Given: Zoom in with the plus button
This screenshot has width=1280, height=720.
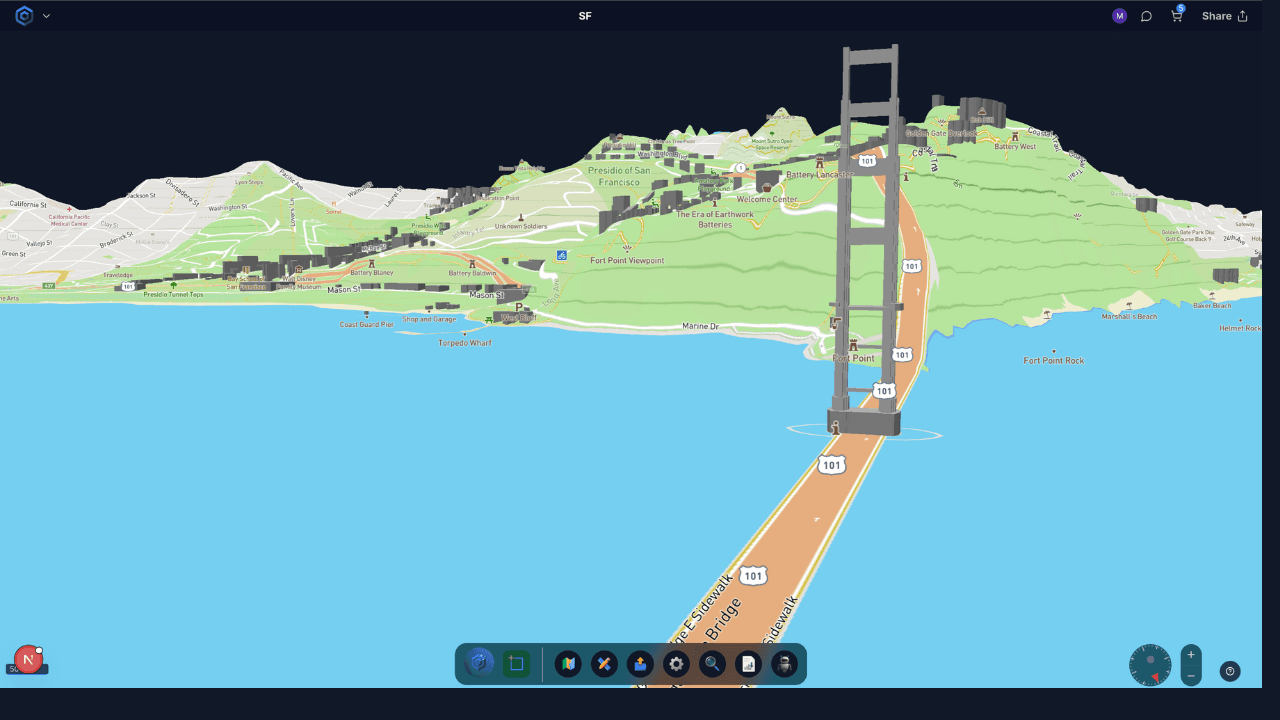Looking at the screenshot, I should tap(1191, 655).
